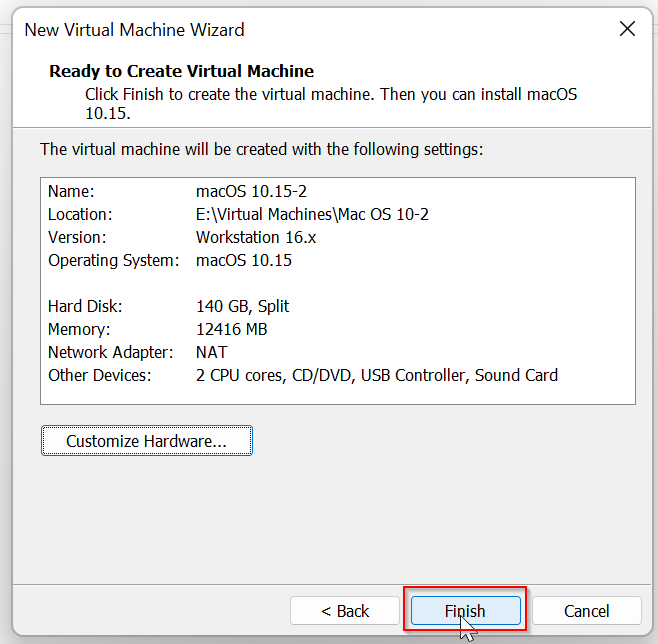Go to previous step with Back button
The image size is (658, 644).
point(345,610)
